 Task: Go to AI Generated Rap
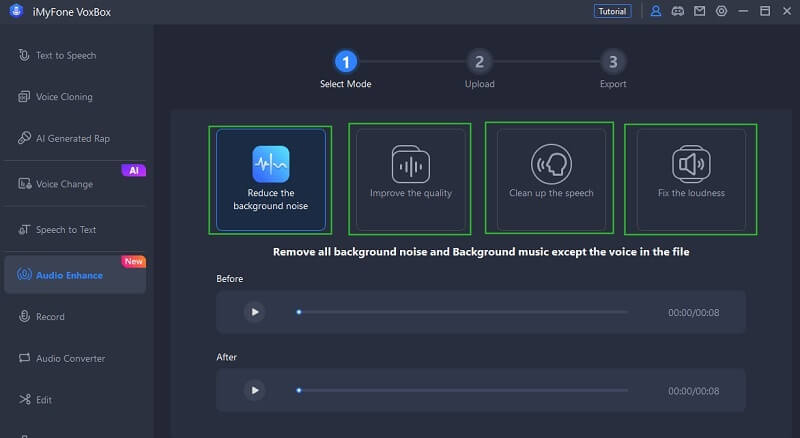click(x=74, y=138)
